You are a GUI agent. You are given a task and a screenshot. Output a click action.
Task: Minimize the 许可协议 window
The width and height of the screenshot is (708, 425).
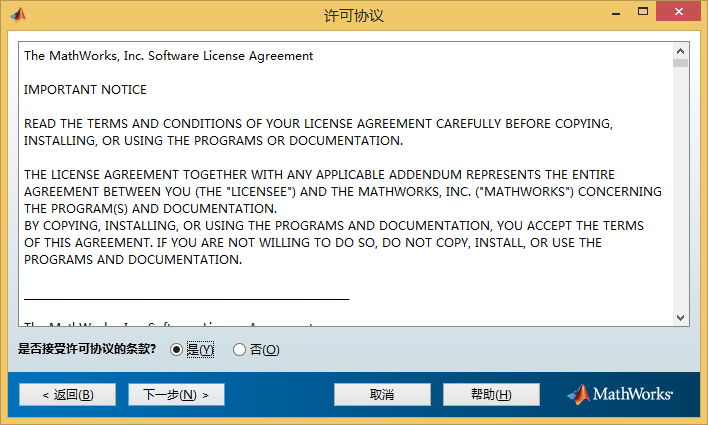pyautogui.click(x=616, y=12)
